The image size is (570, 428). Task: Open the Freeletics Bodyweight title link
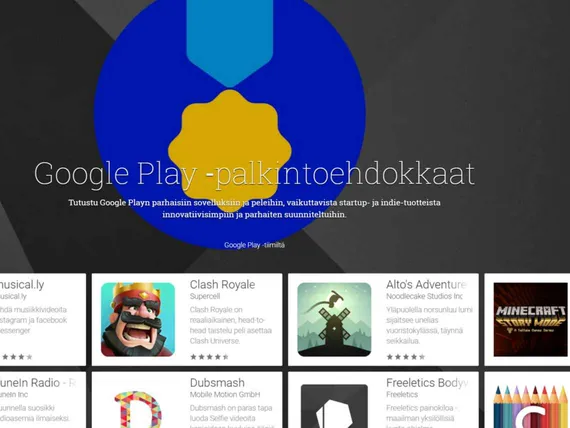[427, 383]
